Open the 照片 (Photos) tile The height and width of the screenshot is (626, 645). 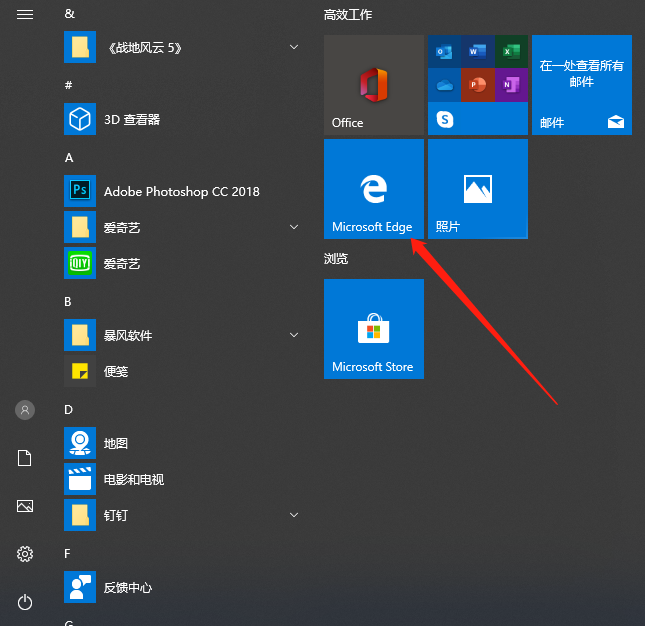[477, 189]
